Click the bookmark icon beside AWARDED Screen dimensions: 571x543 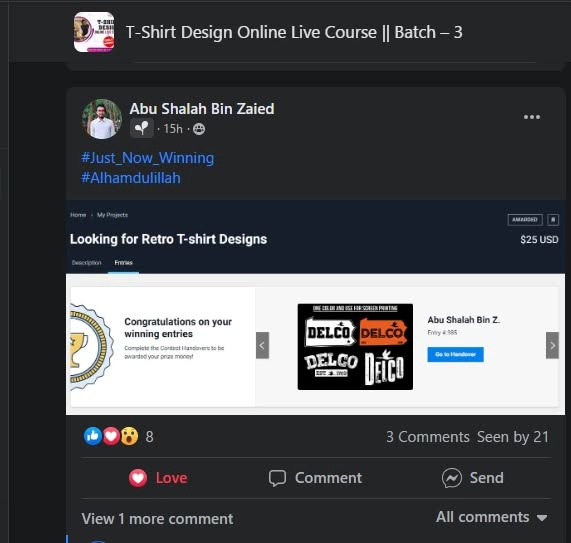point(553,220)
